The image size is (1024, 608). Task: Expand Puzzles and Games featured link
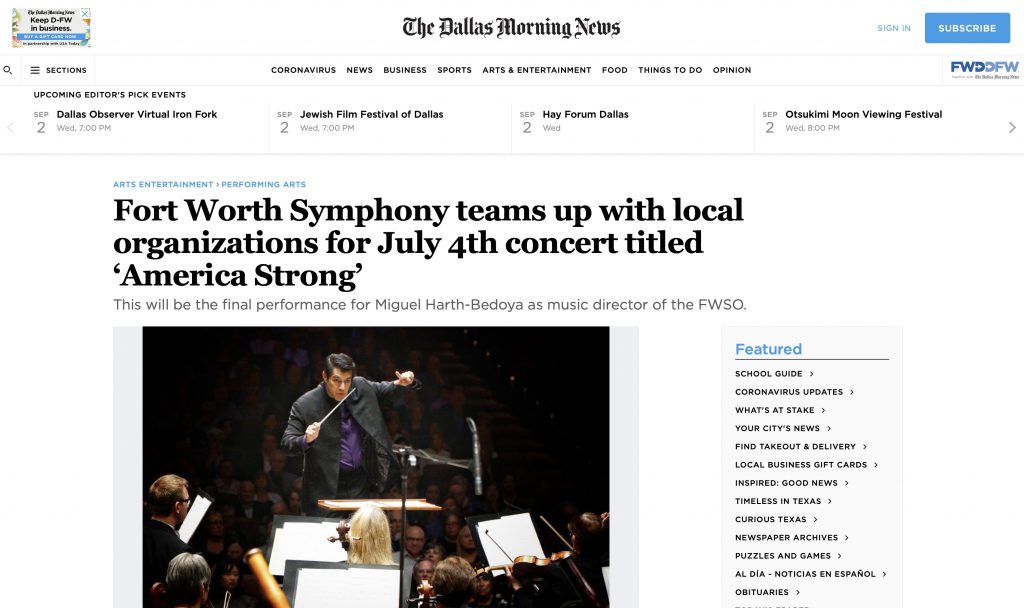pos(788,556)
